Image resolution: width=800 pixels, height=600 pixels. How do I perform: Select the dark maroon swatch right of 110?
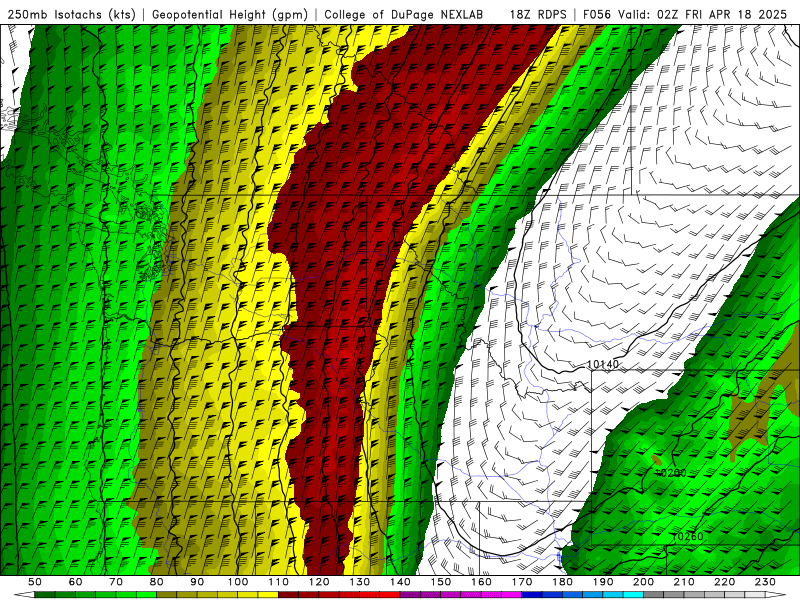(288, 595)
